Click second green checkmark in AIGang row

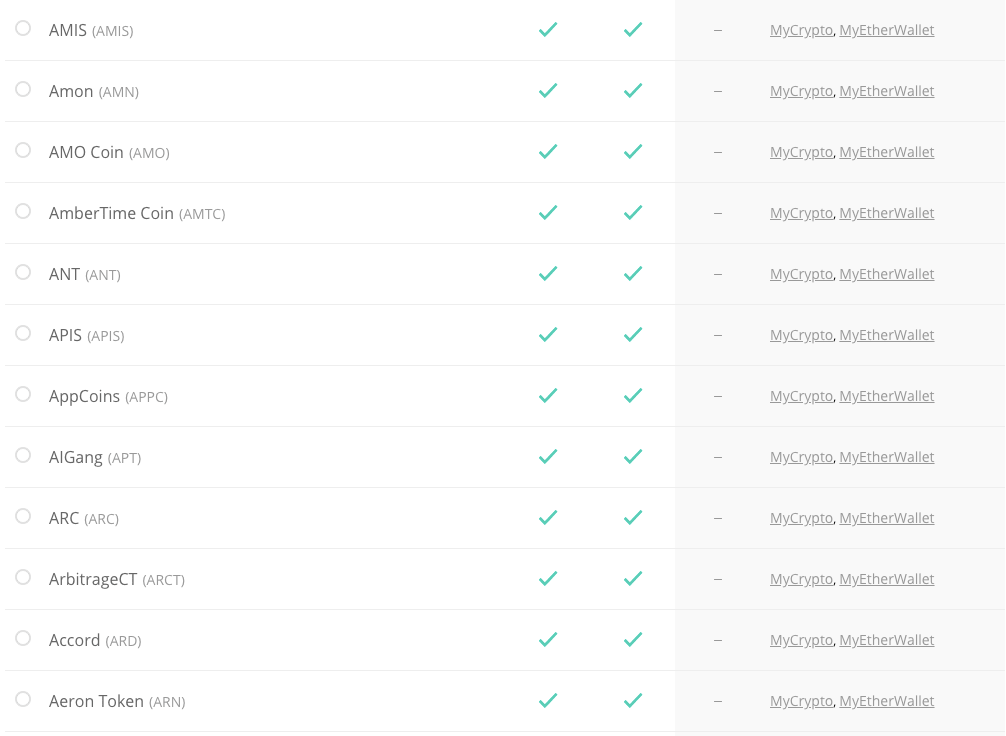[633, 456]
